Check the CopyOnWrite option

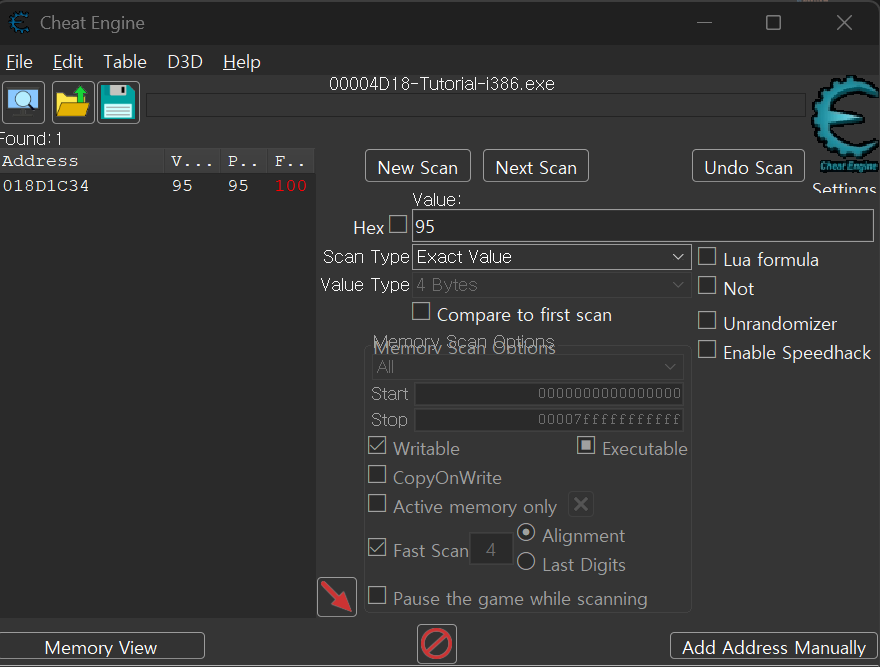click(x=377, y=475)
